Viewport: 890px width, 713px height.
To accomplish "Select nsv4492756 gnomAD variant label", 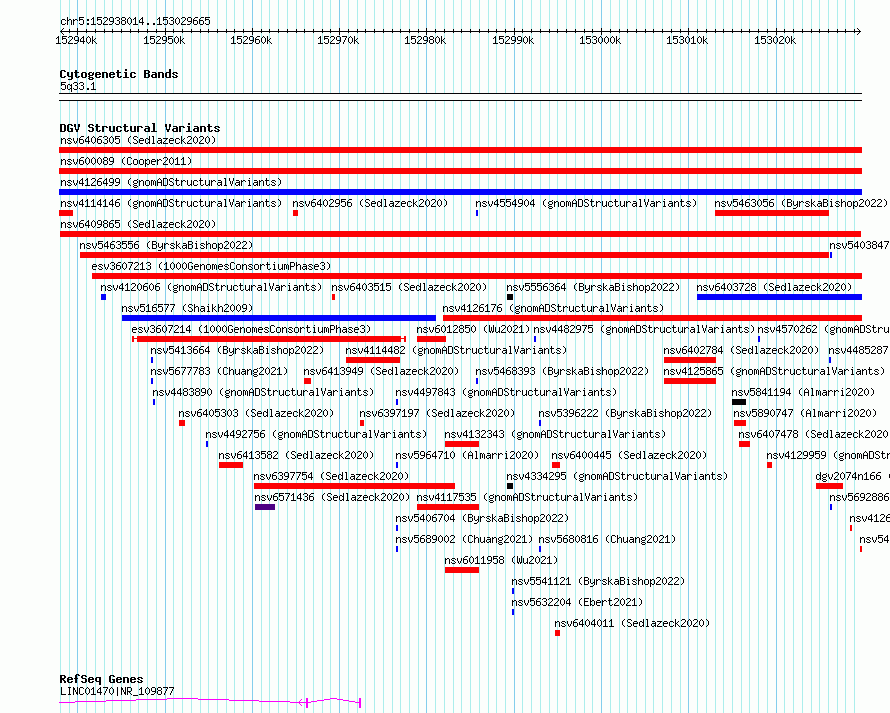I will click(x=316, y=434).
